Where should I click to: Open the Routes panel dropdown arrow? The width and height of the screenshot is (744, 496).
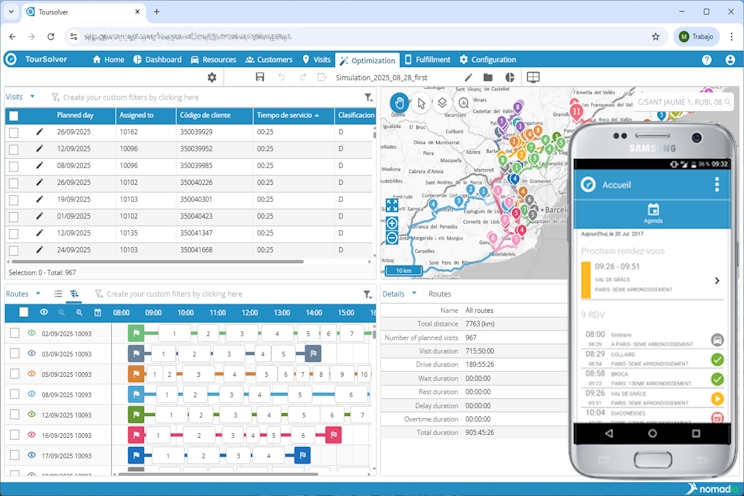click(x=38, y=294)
